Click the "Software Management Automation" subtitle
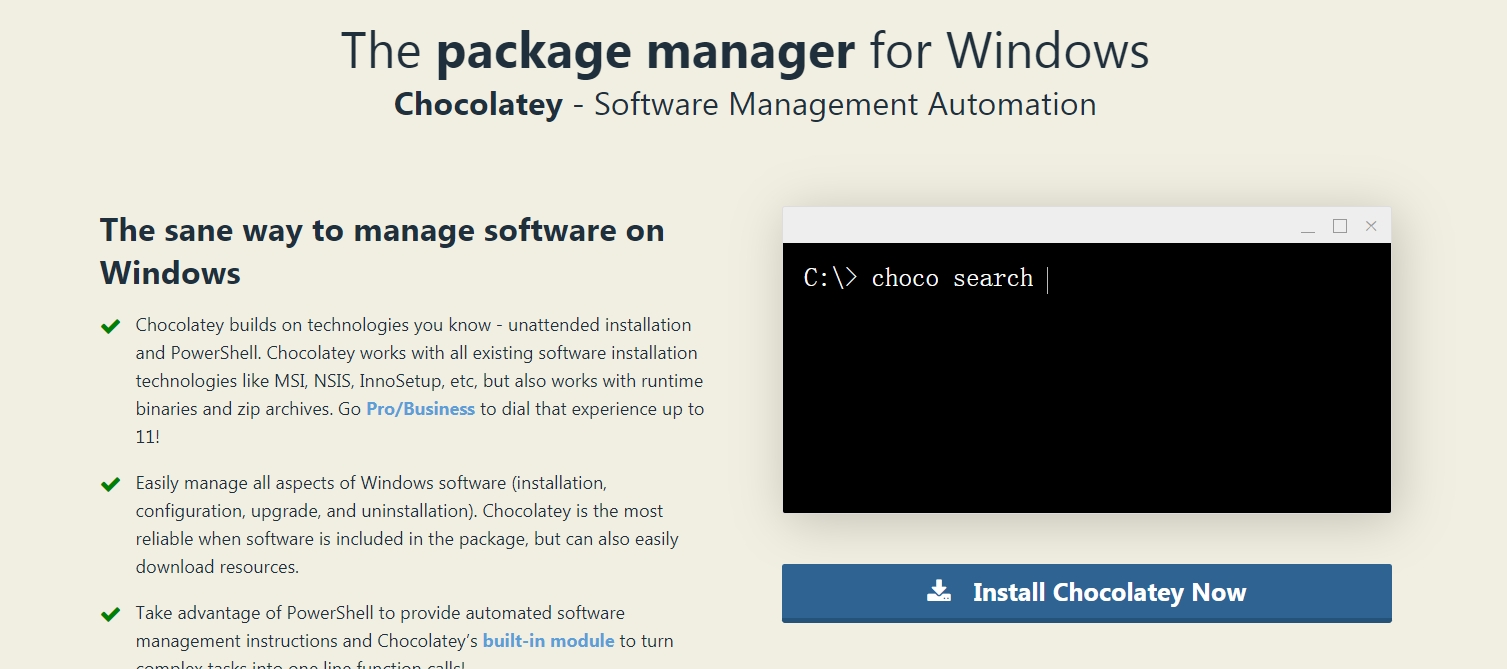The width and height of the screenshot is (1507, 669). 845,104
